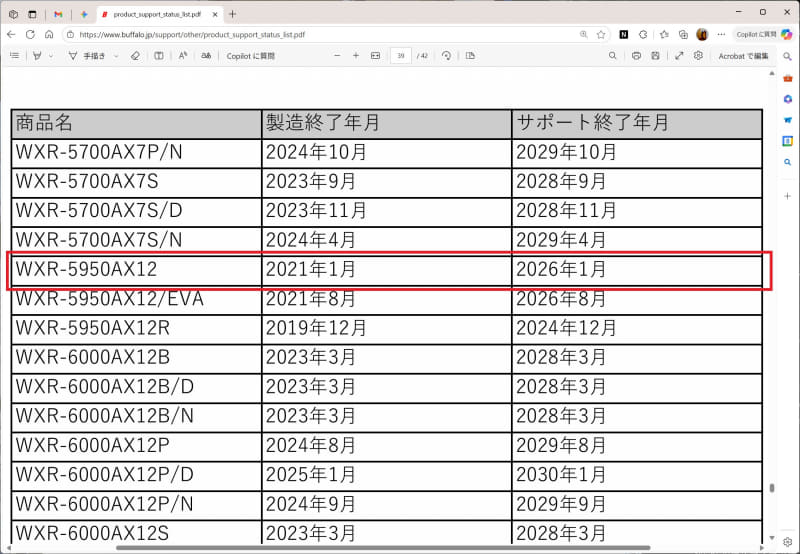Screen dimensions: 800x554
Task: Search within the PDF document
Action: [x=613, y=56]
